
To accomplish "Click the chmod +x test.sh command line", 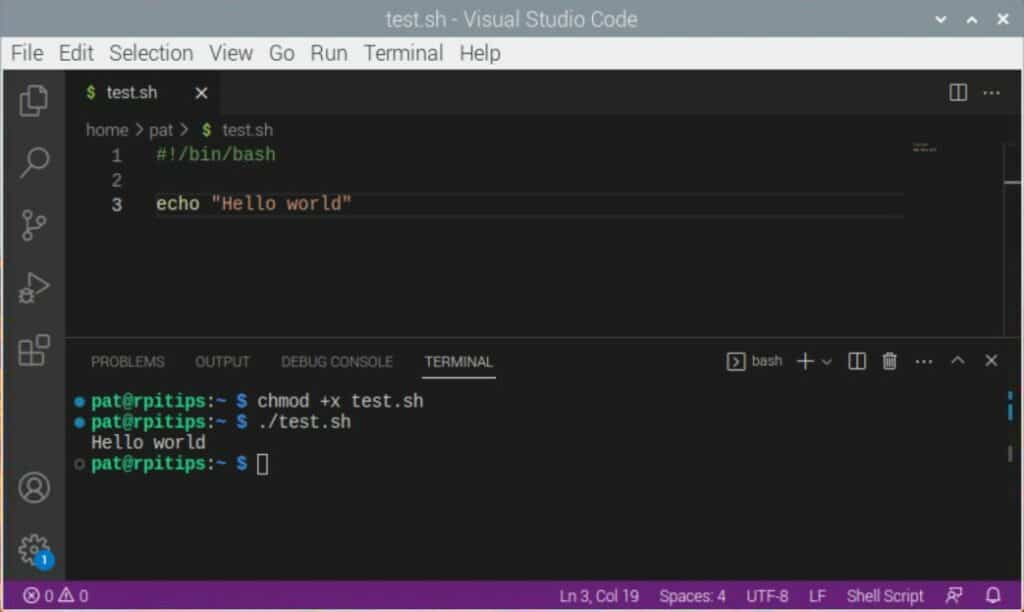I will [340, 401].
